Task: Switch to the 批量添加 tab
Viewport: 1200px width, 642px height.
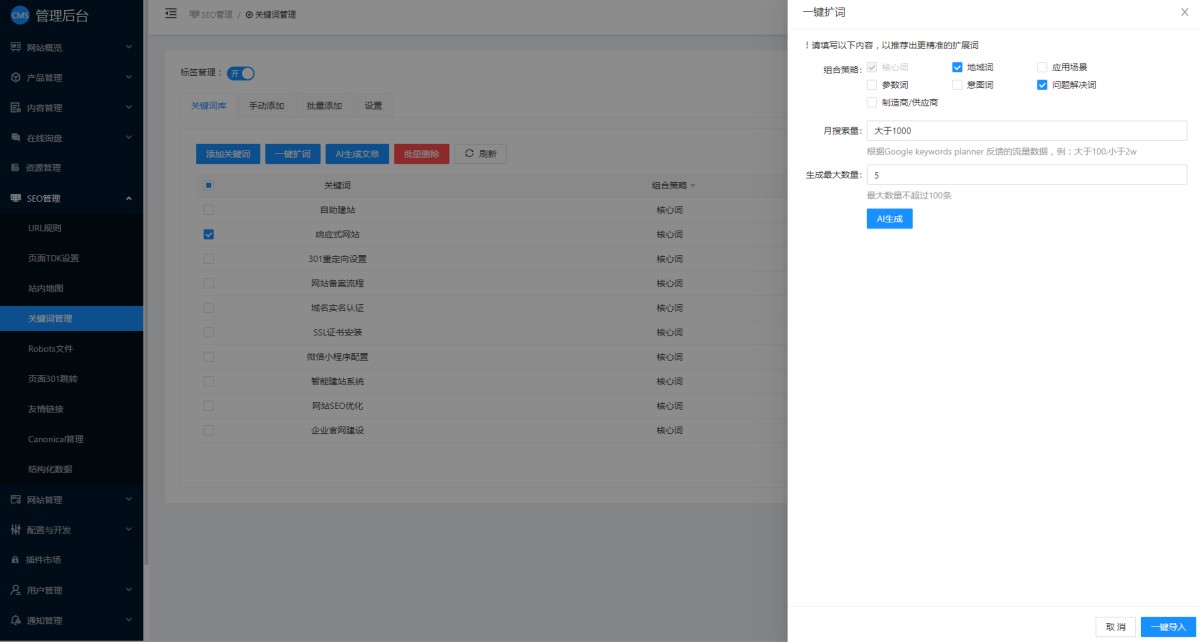Action: 324,105
